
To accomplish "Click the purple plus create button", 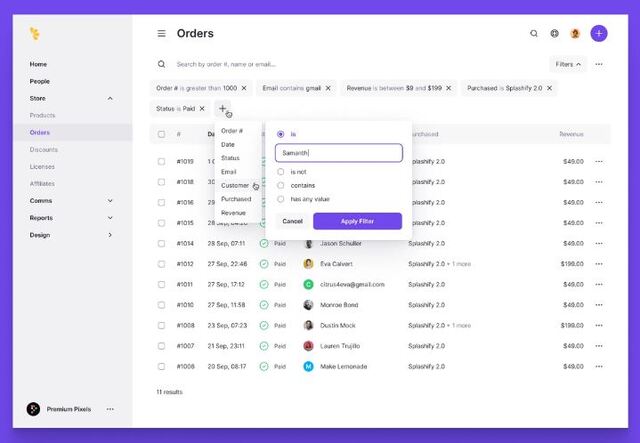I will click(x=599, y=33).
